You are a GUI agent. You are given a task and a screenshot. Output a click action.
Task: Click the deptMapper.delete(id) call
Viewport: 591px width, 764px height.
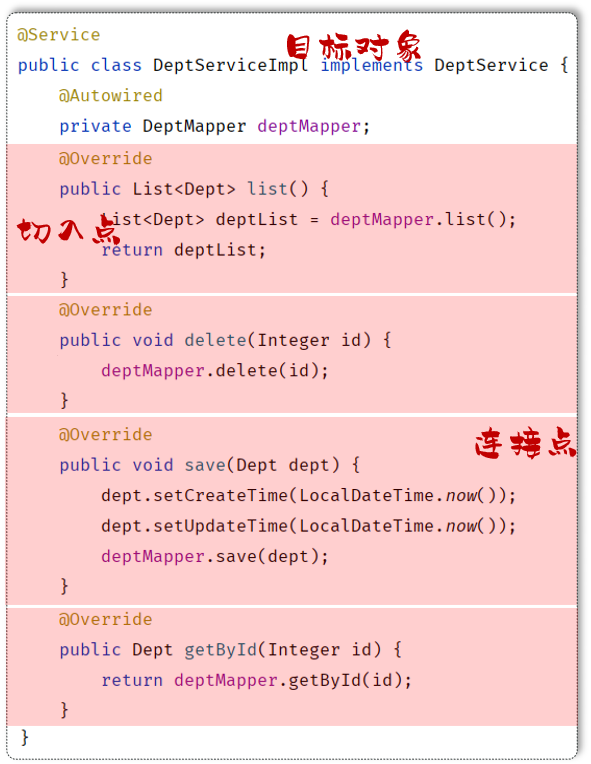(x=215, y=371)
